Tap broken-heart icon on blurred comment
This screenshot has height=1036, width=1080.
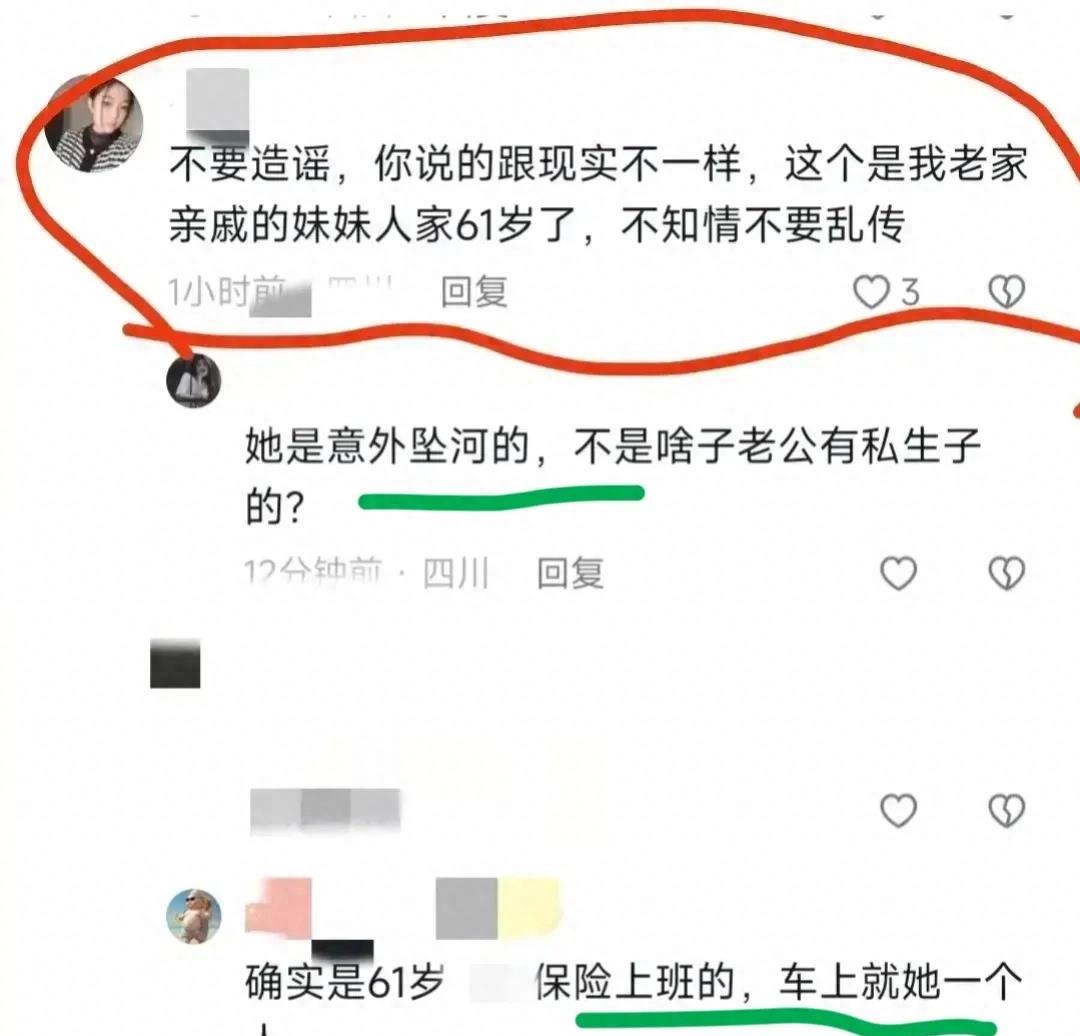[1007, 810]
